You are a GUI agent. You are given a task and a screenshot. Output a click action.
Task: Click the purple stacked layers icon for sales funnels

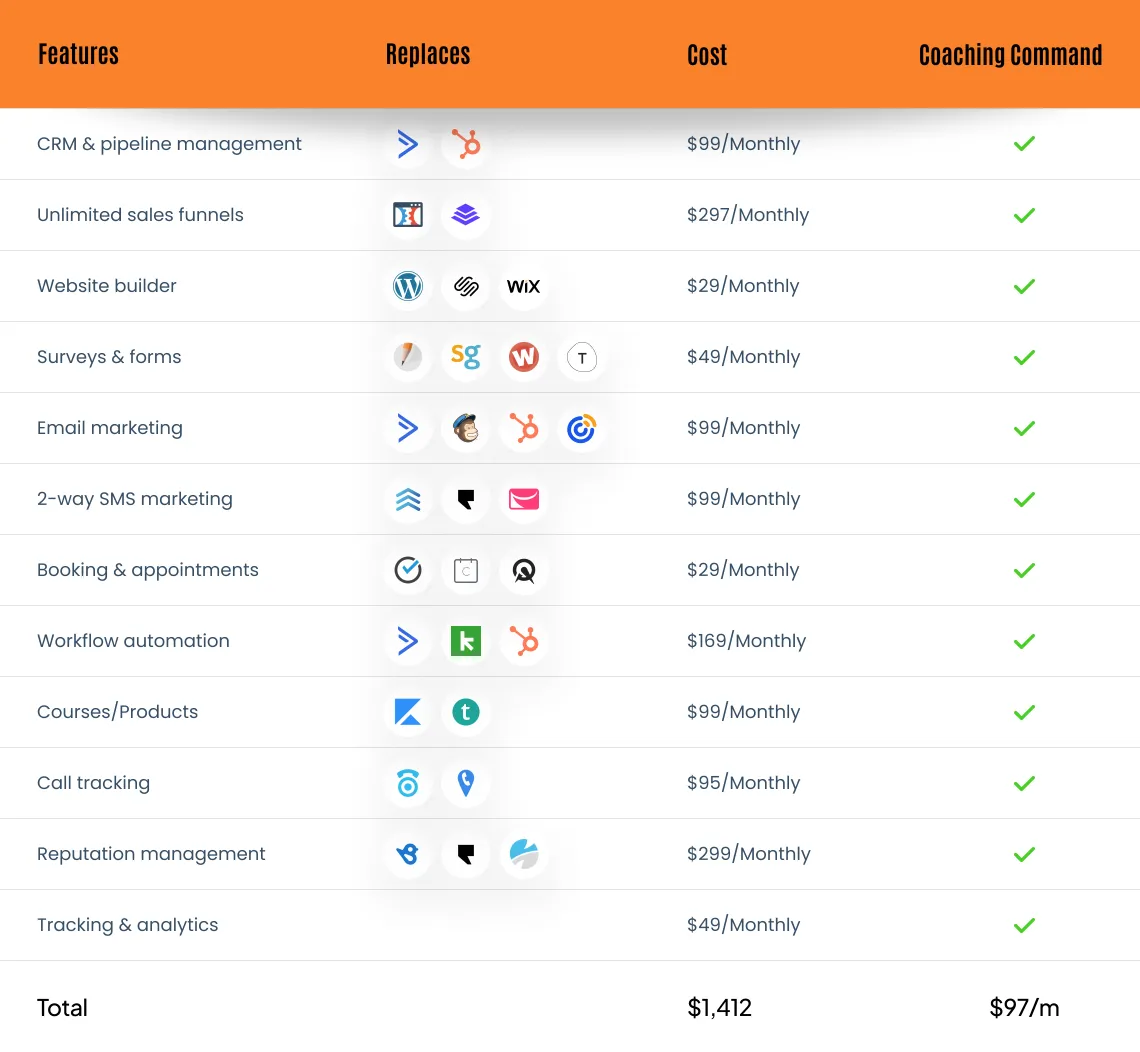tap(465, 215)
